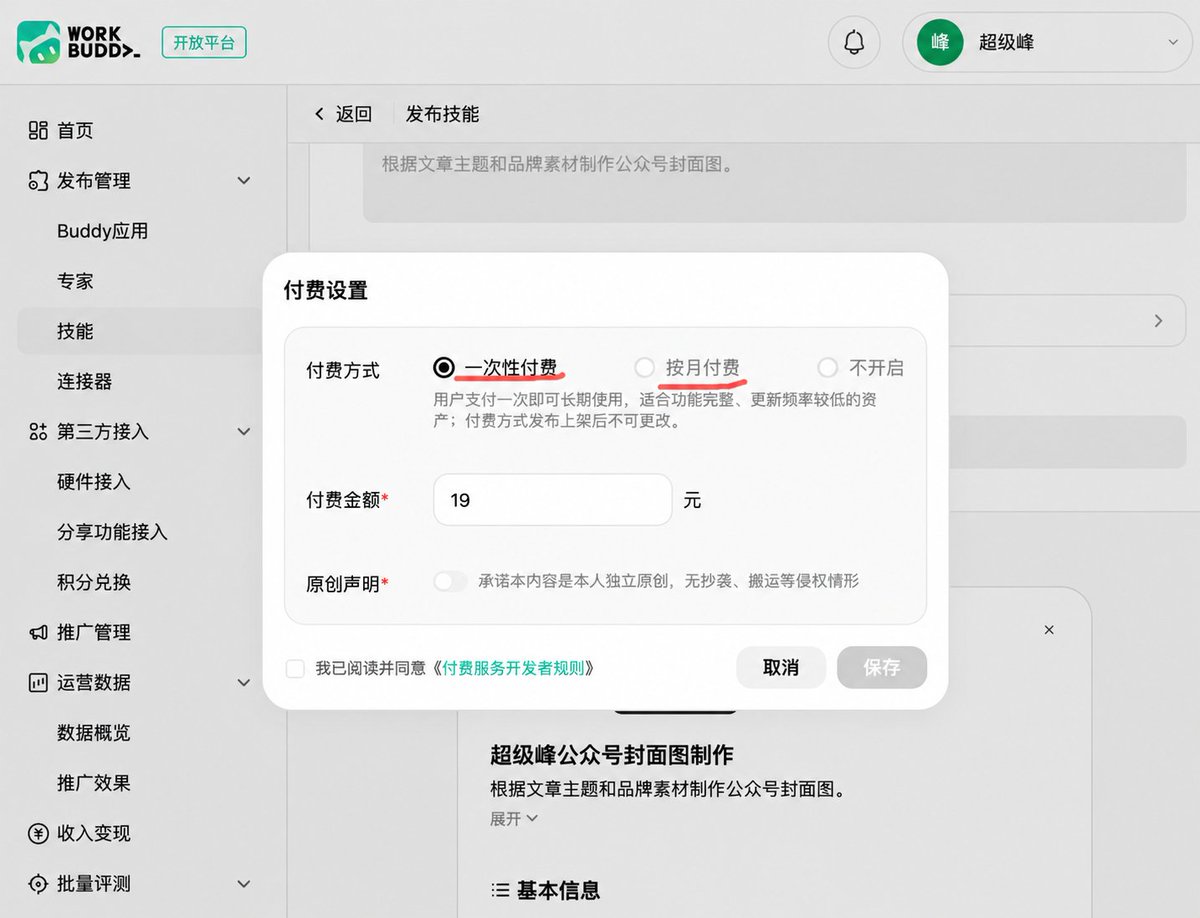Image resolution: width=1200 pixels, height=918 pixels.
Task: Open 推广管理 in sidebar
Action: (x=94, y=633)
